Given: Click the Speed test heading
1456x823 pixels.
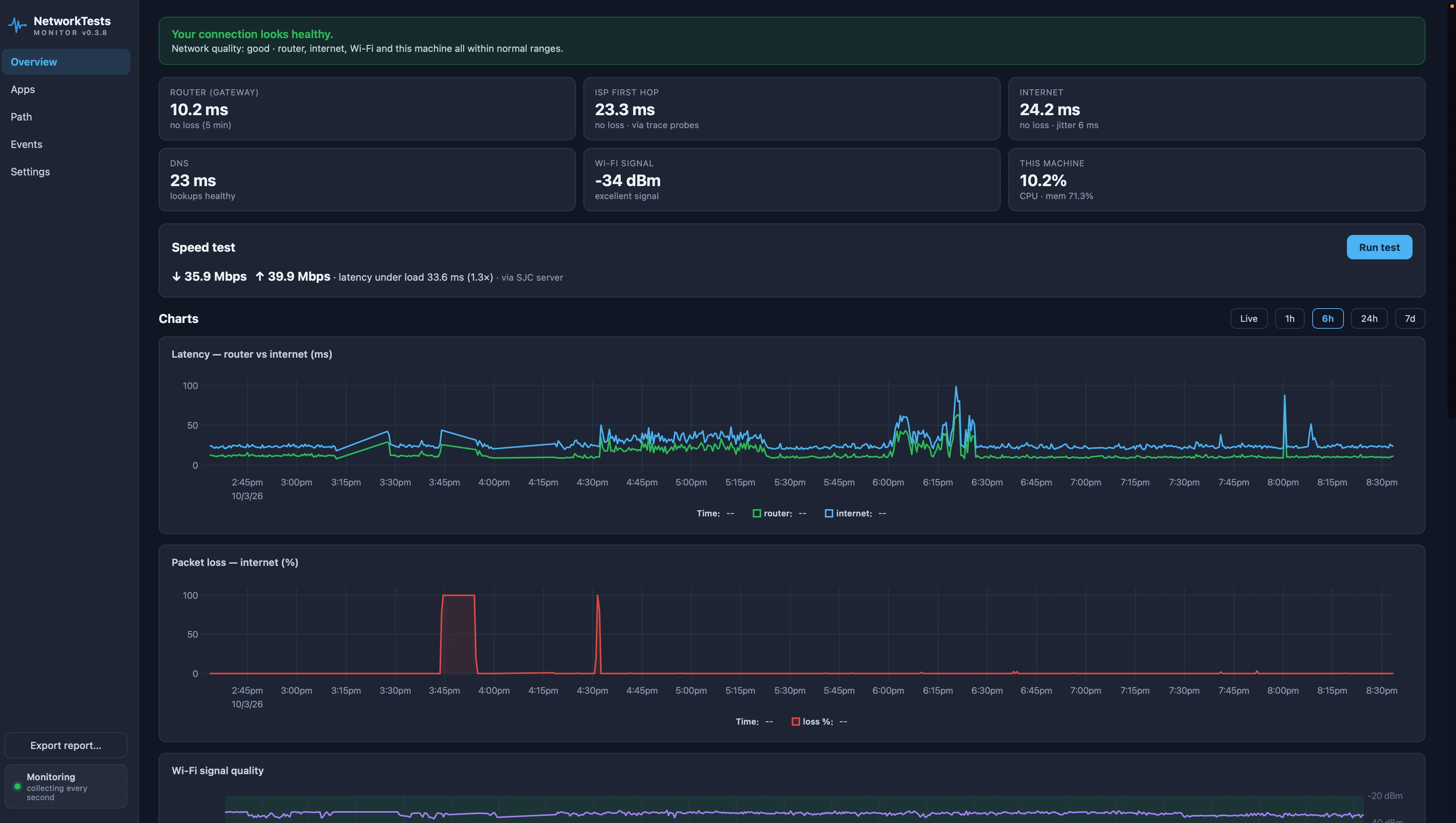Looking at the screenshot, I should pyautogui.click(x=203, y=248).
